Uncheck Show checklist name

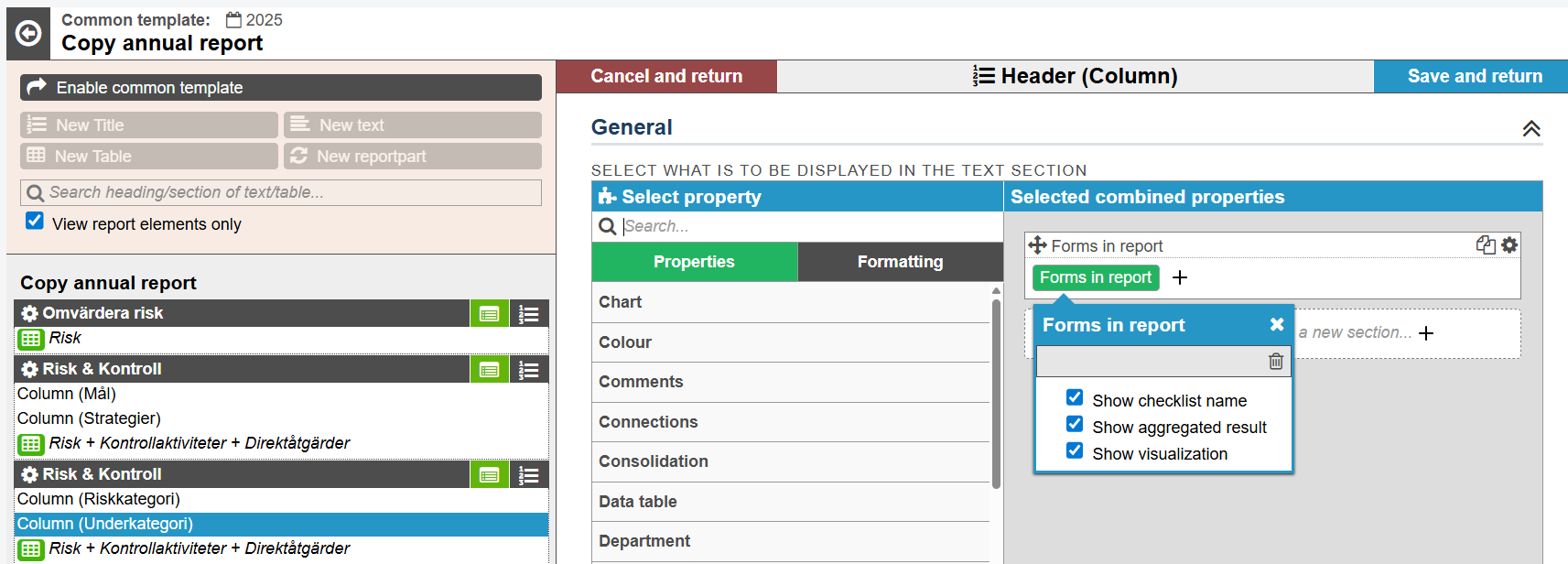coord(1075,397)
